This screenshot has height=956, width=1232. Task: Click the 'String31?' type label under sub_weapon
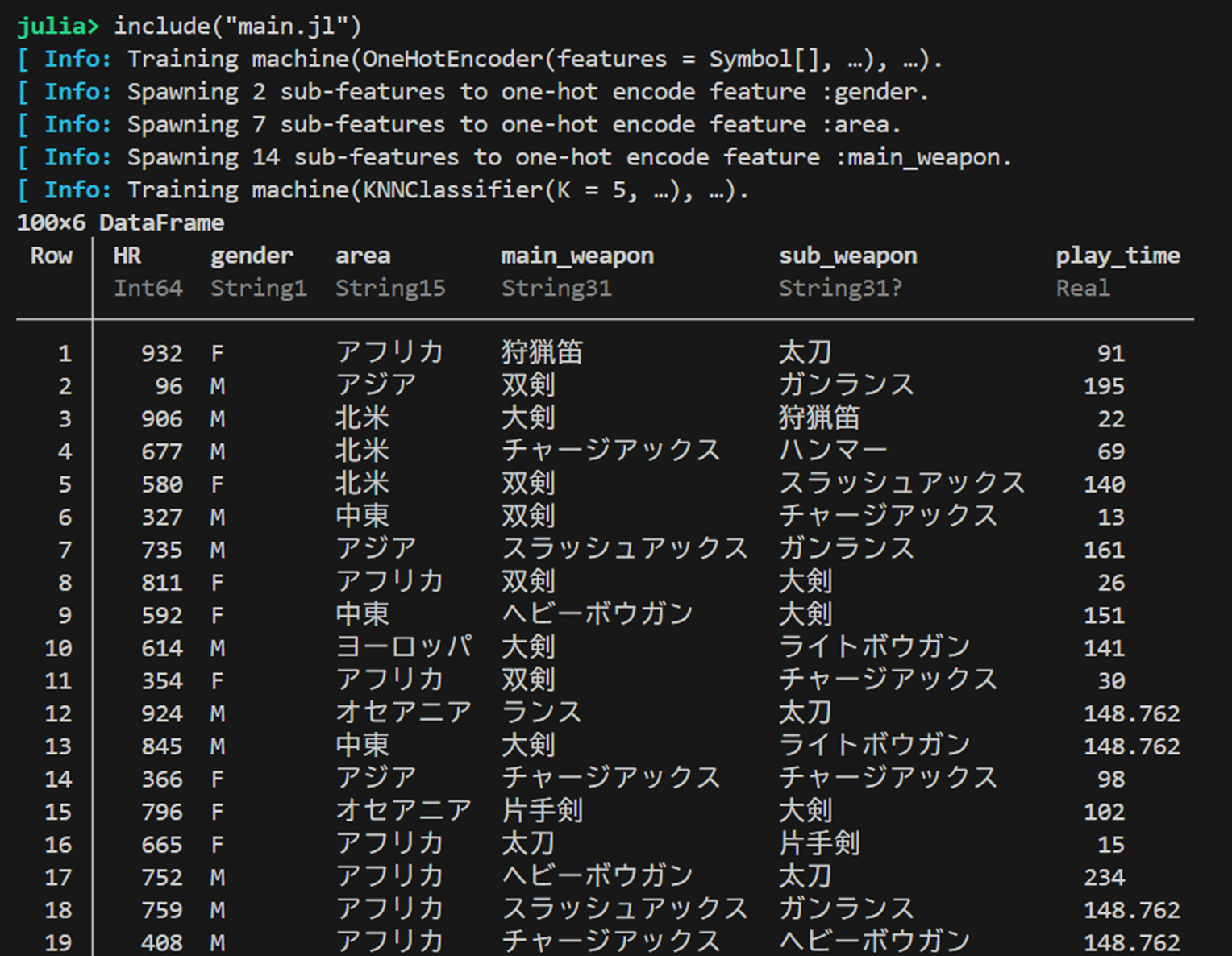pyautogui.click(x=840, y=289)
